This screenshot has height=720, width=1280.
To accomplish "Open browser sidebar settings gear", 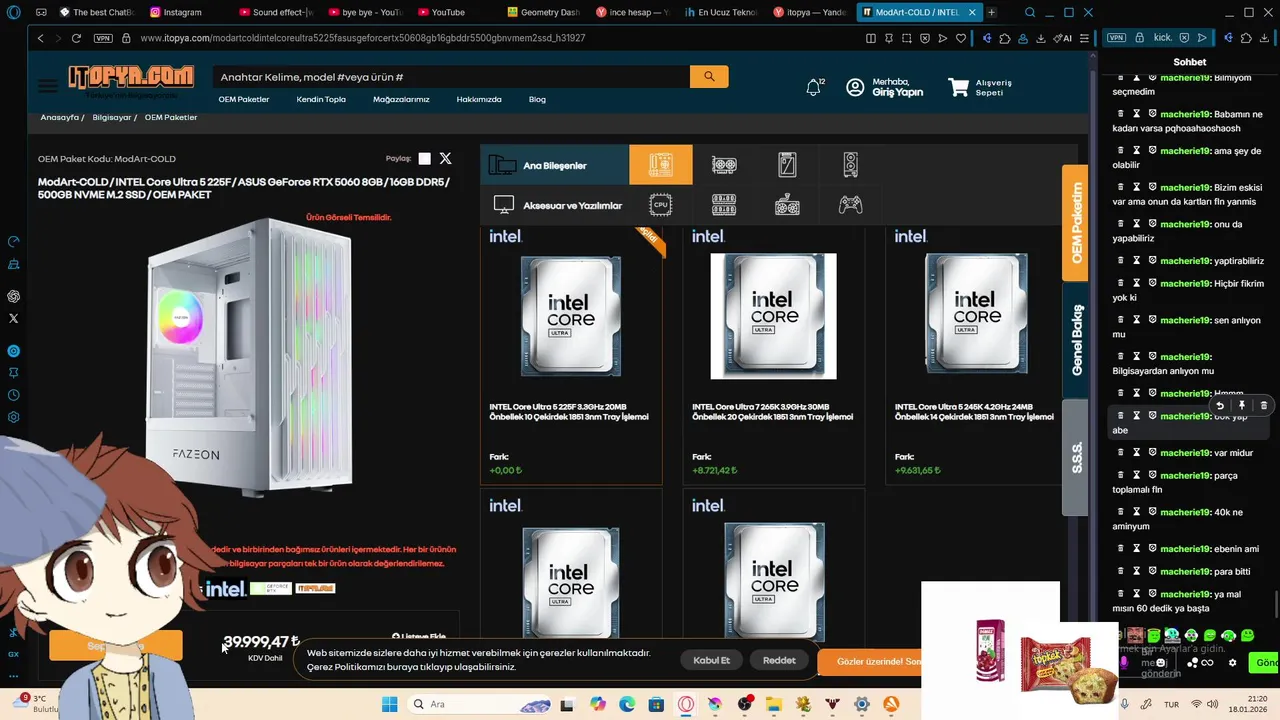I will coord(13,417).
